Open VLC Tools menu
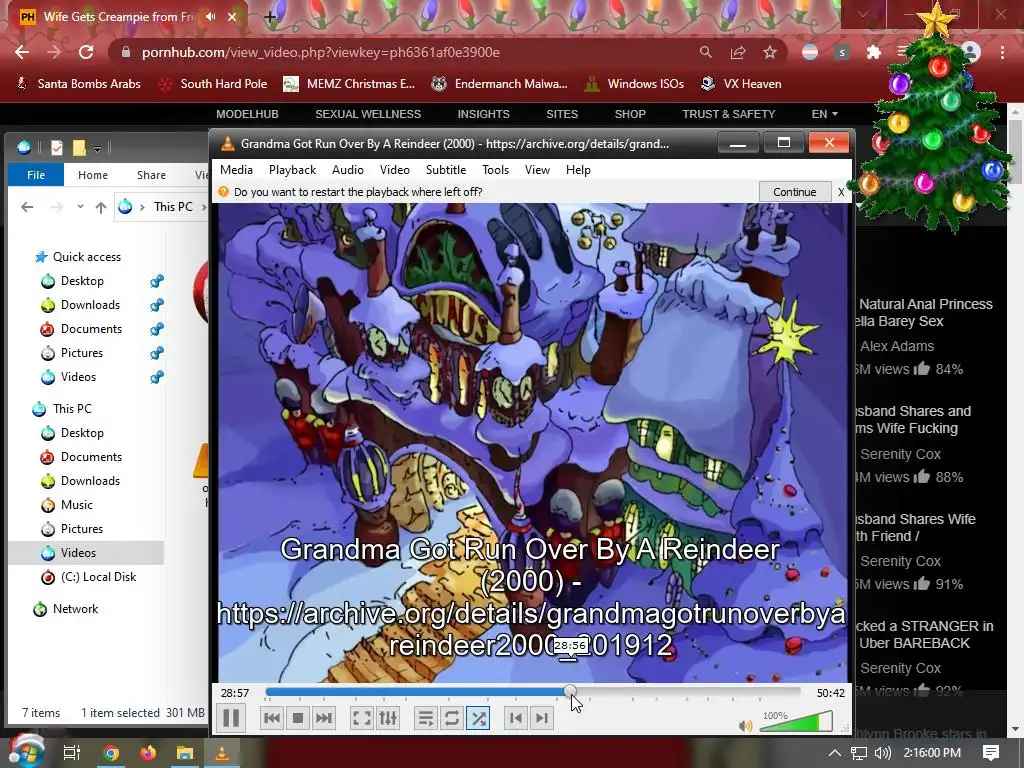1024x768 pixels. coord(495,170)
